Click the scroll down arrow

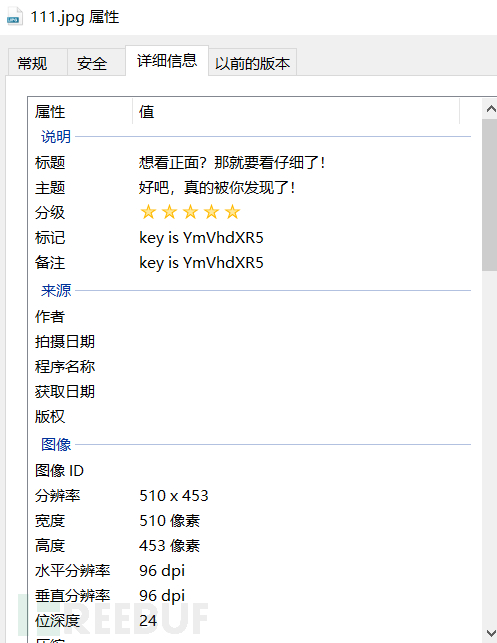click(490, 632)
